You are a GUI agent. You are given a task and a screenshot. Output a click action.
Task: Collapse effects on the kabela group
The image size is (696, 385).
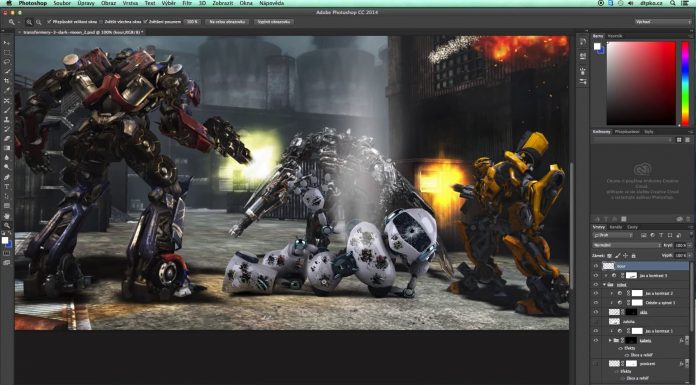coord(687,341)
